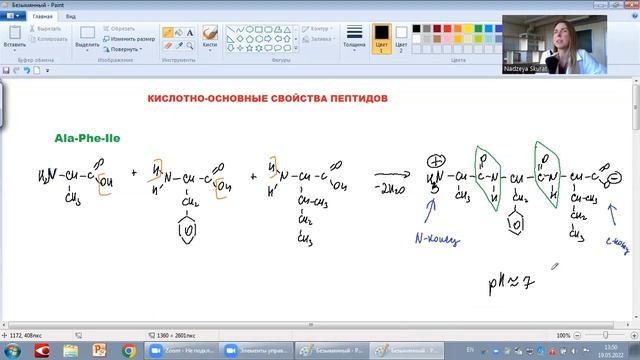Switch to Zoom meeting taskbar item

click(181, 351)
